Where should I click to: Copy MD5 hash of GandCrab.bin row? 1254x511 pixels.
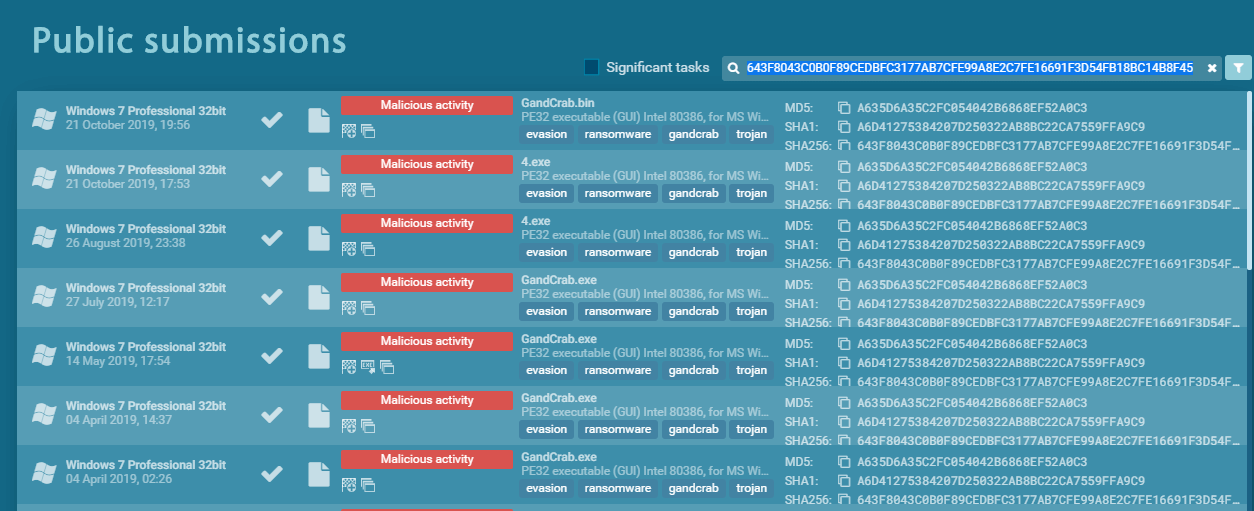843,108
